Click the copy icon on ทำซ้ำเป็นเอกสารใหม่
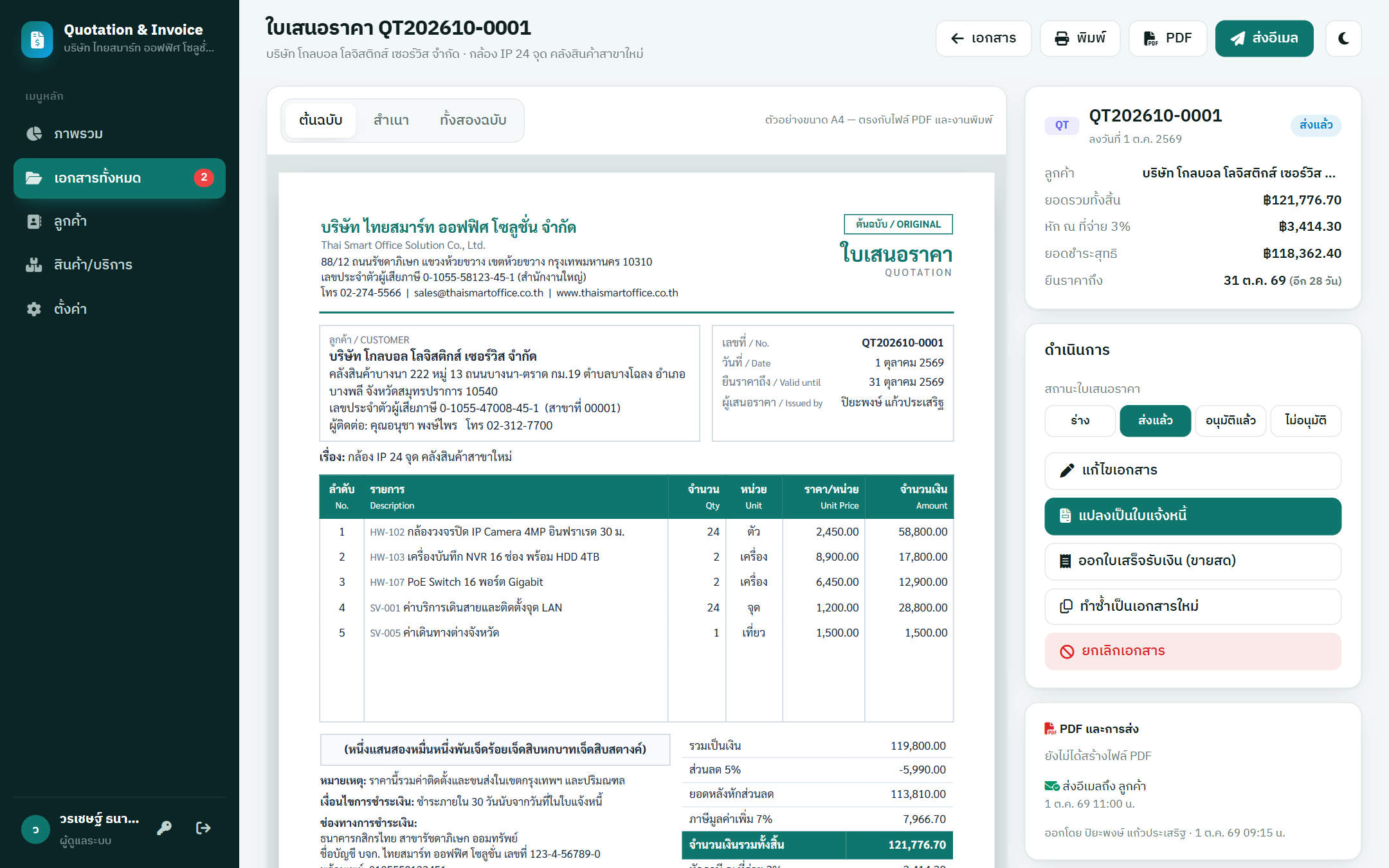This screenshot has height=868, width=1389. 1066,606
